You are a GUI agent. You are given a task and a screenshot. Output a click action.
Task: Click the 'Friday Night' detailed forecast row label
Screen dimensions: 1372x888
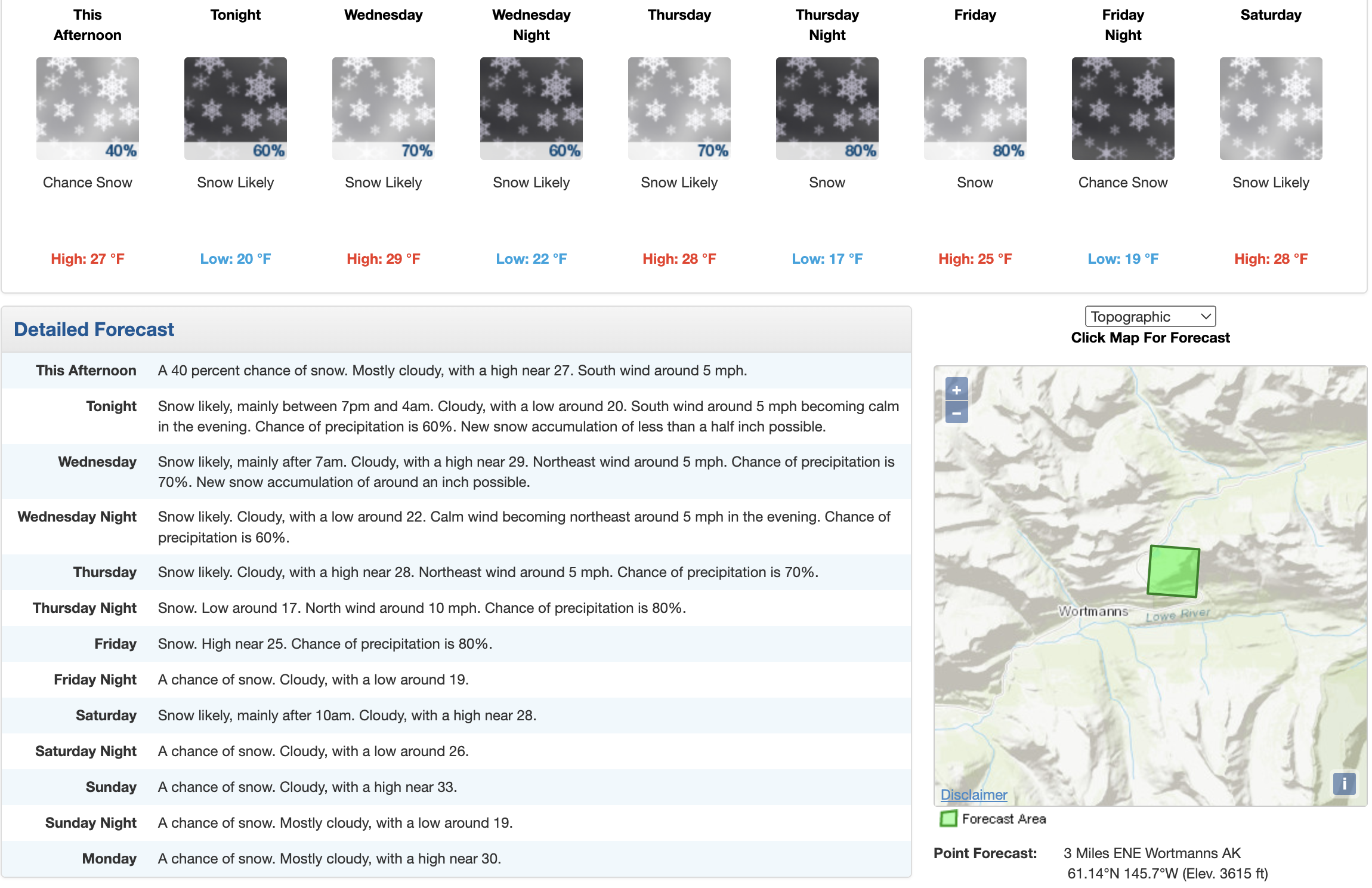[95, 680]
